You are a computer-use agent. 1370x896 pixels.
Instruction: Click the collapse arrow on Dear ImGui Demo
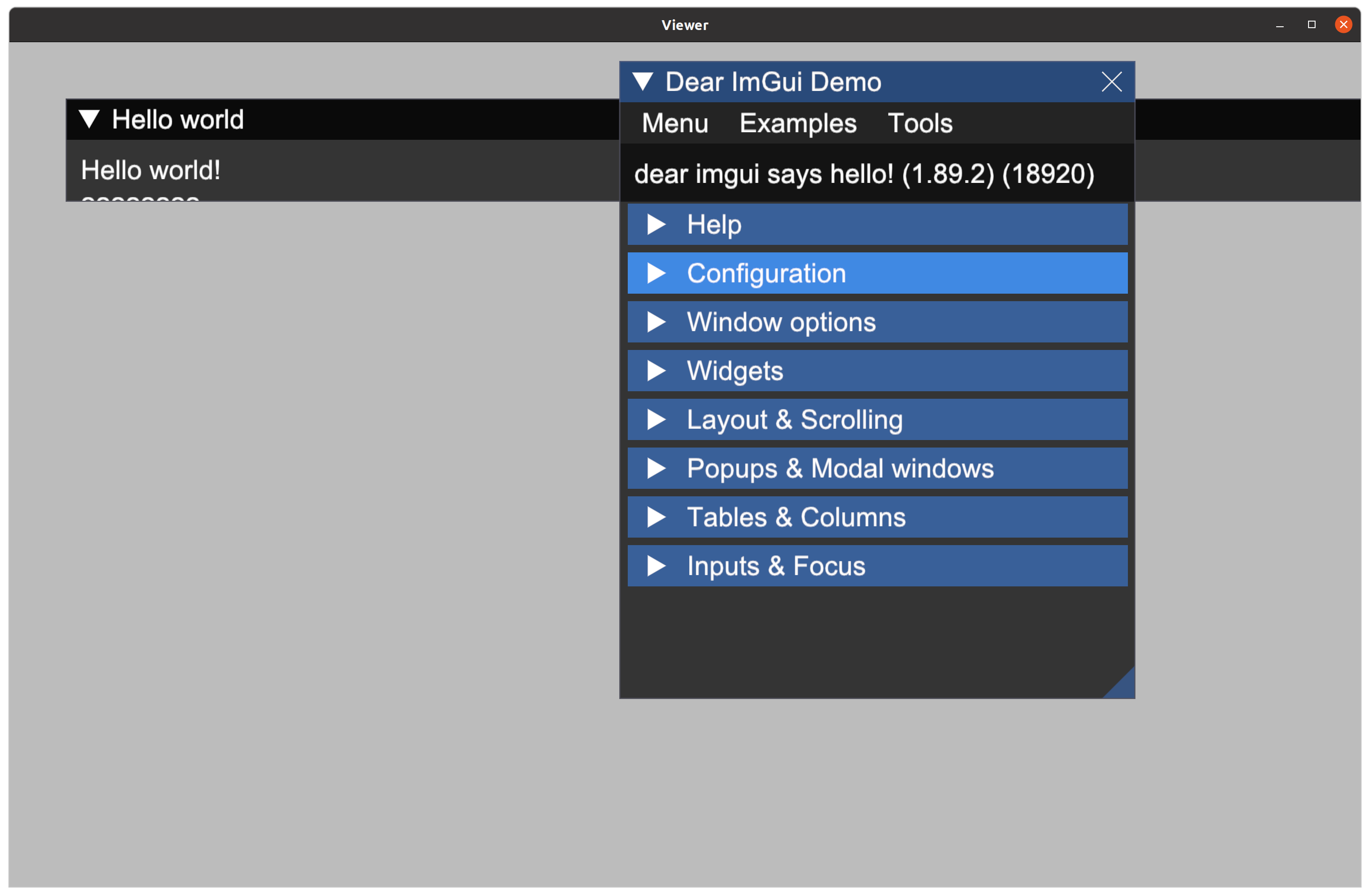tap(643, 82)
